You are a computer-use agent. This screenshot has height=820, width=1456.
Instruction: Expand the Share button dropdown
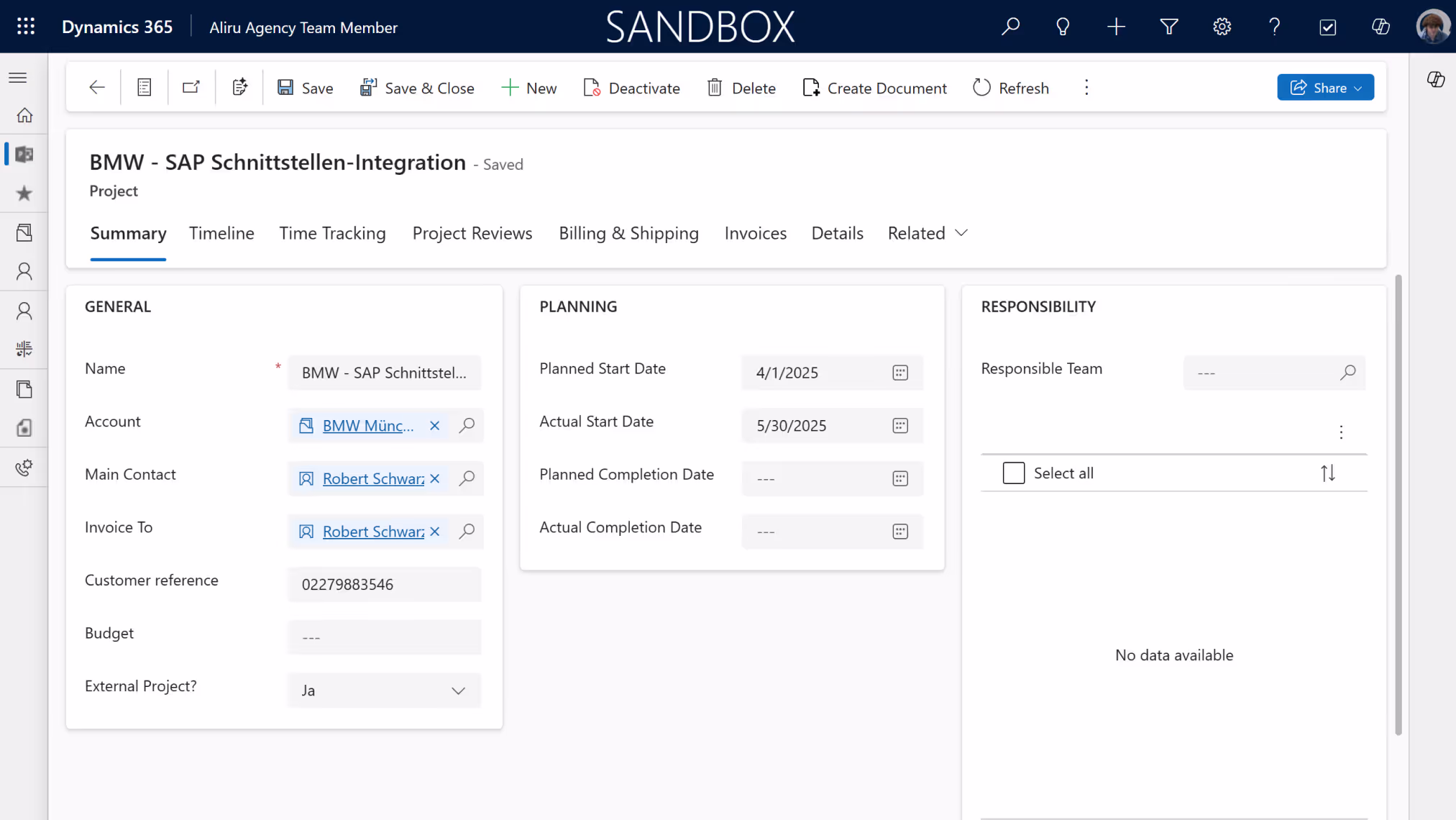pos(1357,88)
